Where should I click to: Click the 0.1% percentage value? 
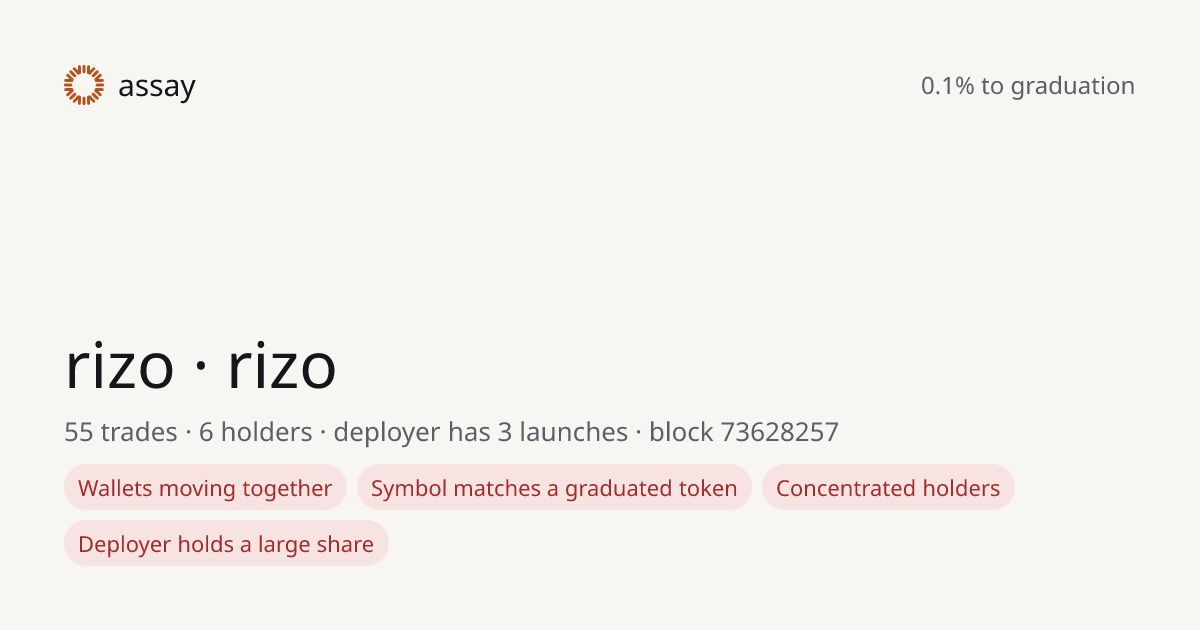tap(947, 86)
